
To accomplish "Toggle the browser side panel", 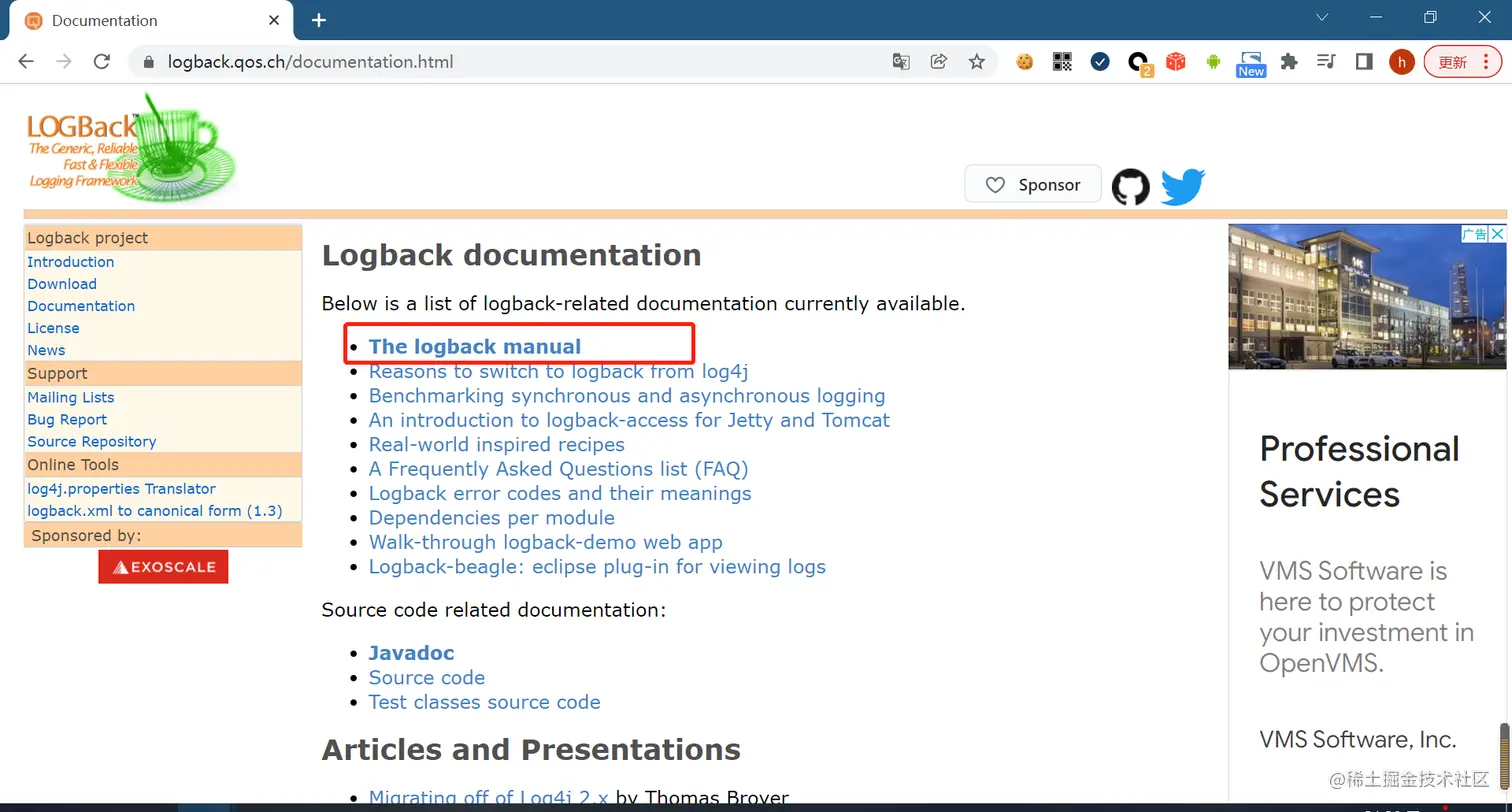I will tap(1364, 62).
